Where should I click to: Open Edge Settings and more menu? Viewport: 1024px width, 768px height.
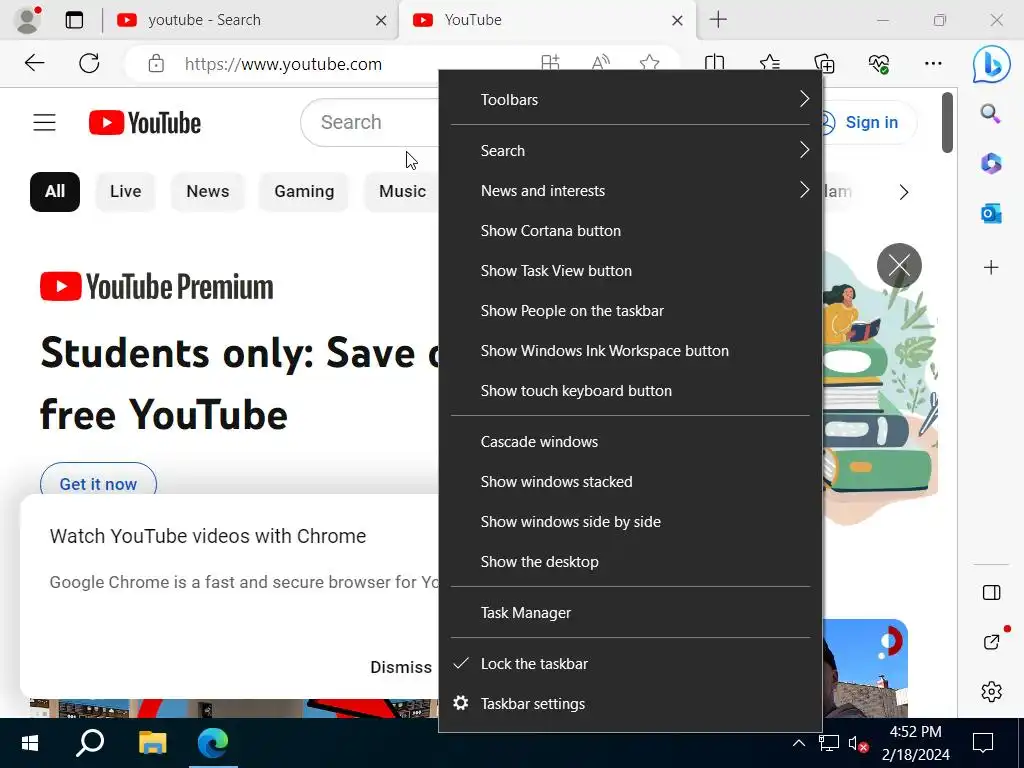click(x=933, y=63)
